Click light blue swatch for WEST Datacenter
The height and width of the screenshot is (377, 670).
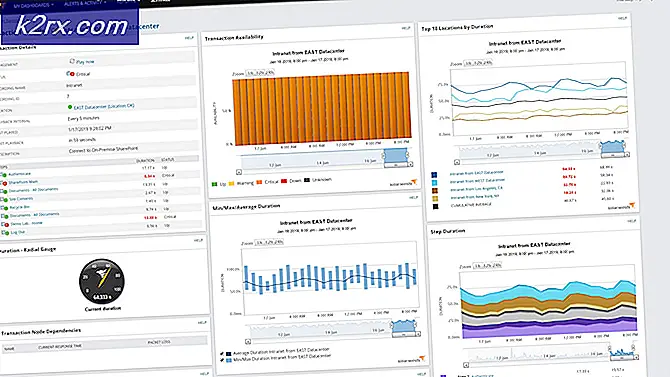tap(435, 183)
